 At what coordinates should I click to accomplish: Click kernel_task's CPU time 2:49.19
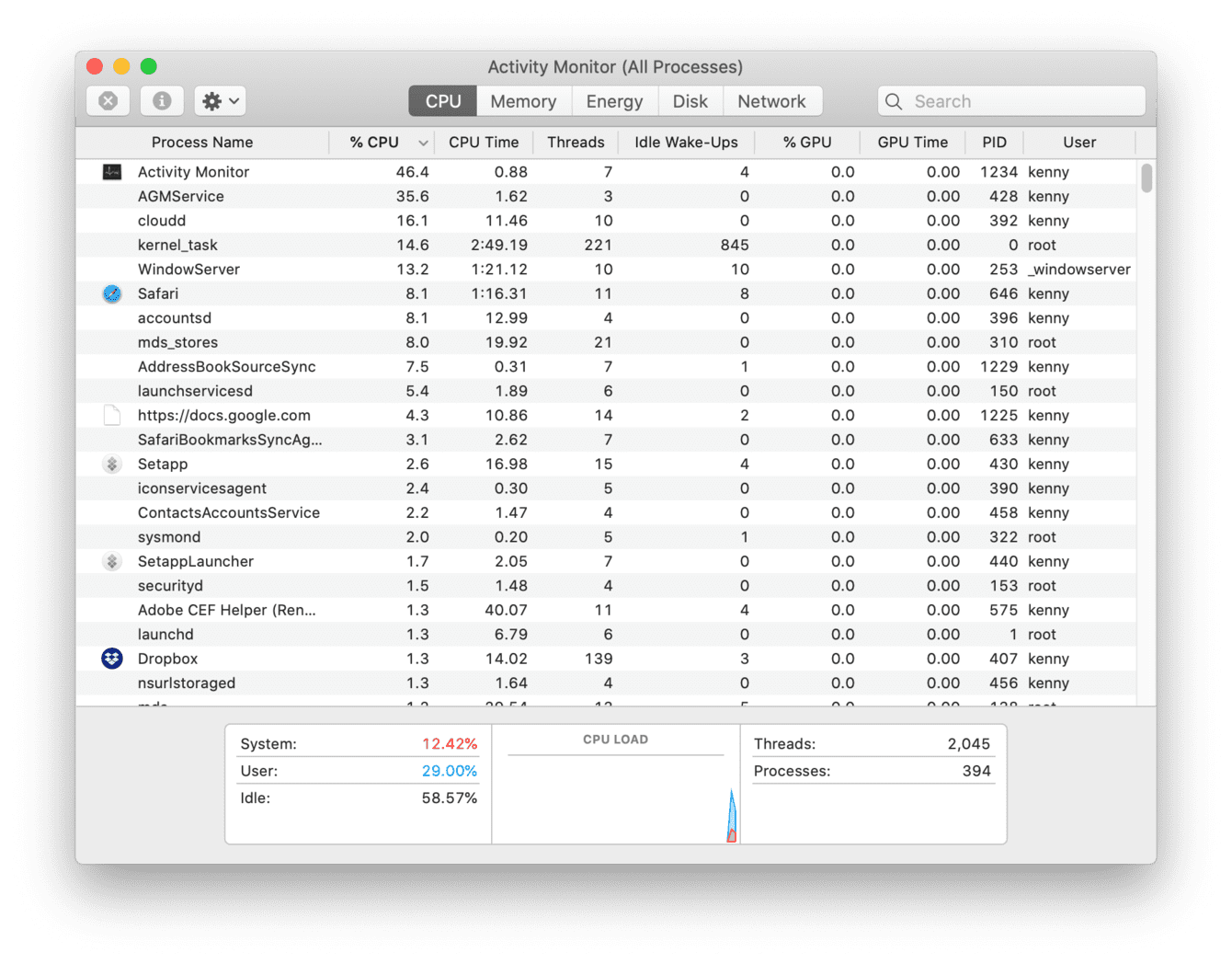click(x=499, y=246)
